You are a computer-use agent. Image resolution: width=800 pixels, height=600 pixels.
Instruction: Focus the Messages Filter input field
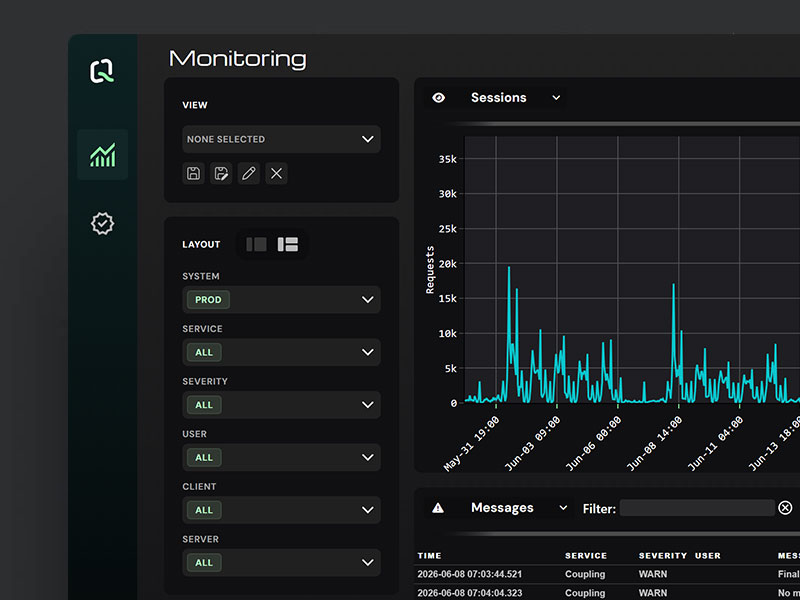coord(697,508)
